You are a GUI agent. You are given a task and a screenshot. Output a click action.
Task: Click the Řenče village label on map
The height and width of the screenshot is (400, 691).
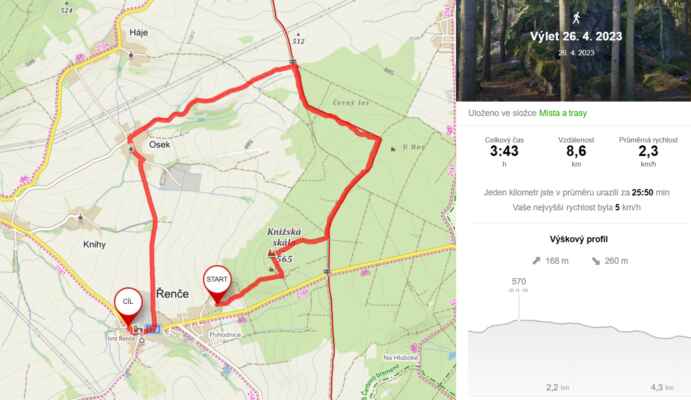coord(172,294)
